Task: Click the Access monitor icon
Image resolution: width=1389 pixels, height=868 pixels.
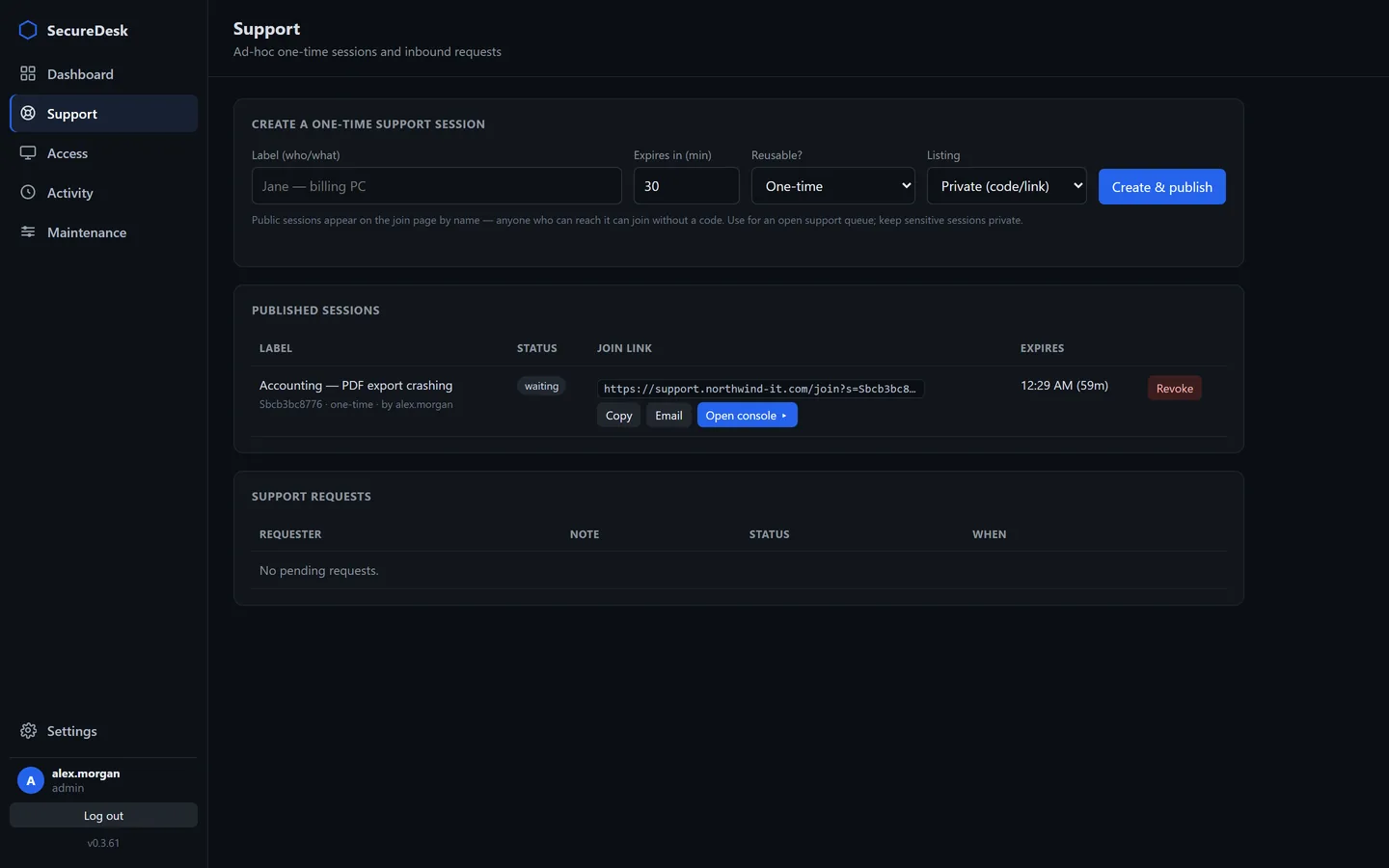Action: [28, 152]
